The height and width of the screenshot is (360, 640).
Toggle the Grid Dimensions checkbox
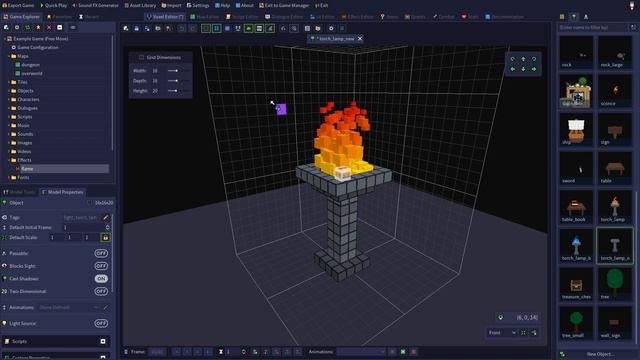coord(141,57)
